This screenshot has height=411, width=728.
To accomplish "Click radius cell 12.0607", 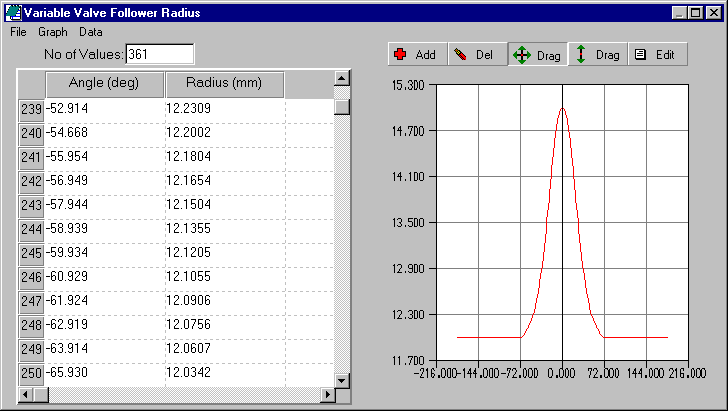I will coord(225,350).
